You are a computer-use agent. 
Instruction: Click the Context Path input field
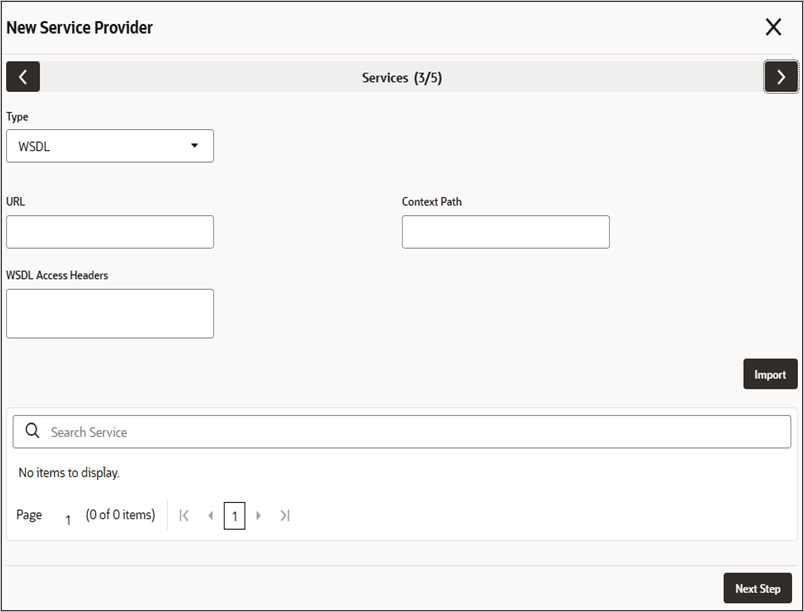click(x=506, y=232)
